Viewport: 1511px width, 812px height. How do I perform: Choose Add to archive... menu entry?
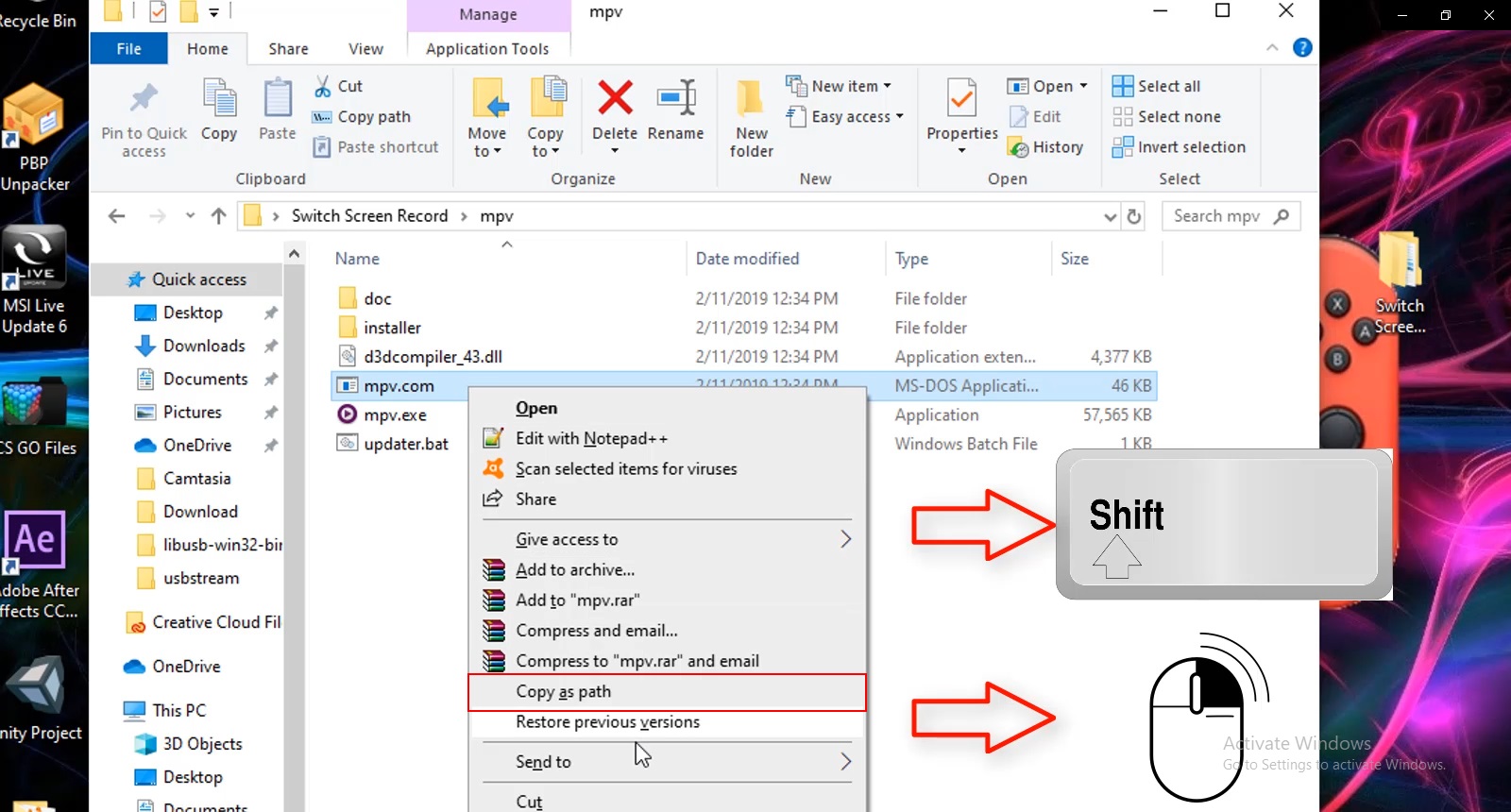point(668,569)
